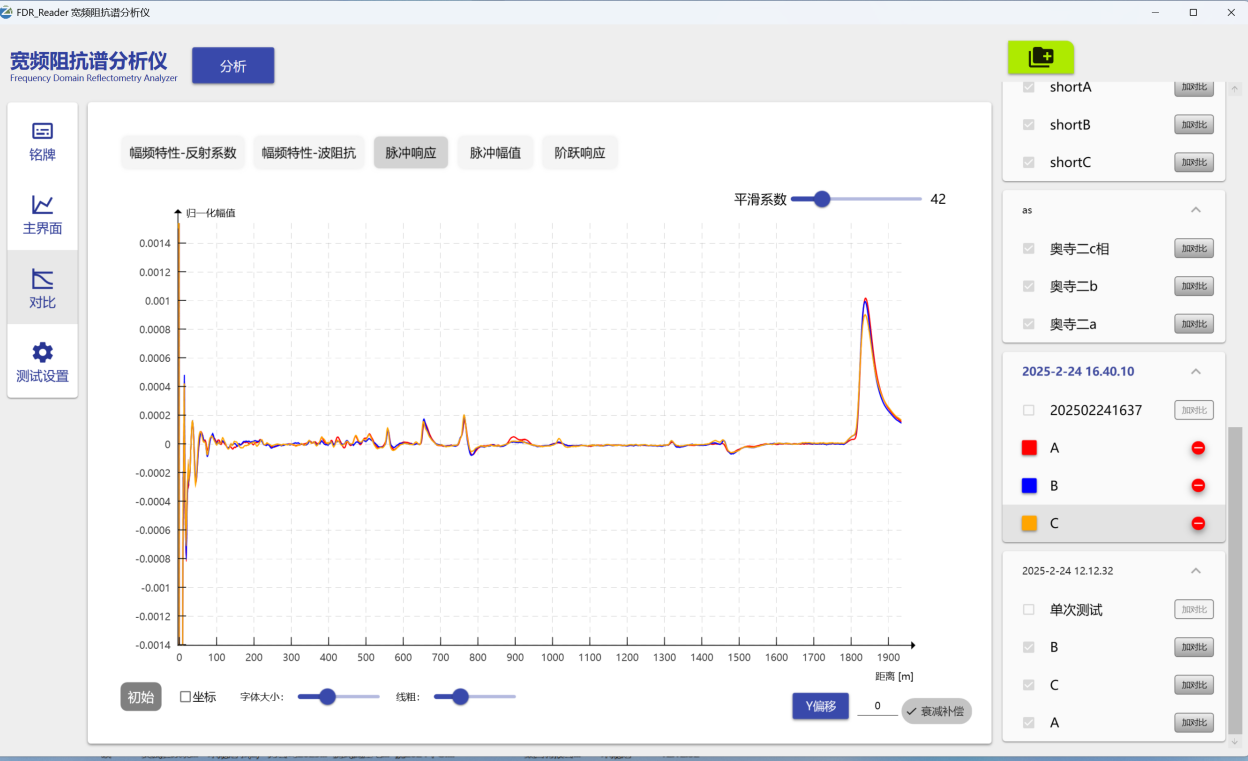
Task: Click the green import data icon
Action: (x=1040, y=57)
